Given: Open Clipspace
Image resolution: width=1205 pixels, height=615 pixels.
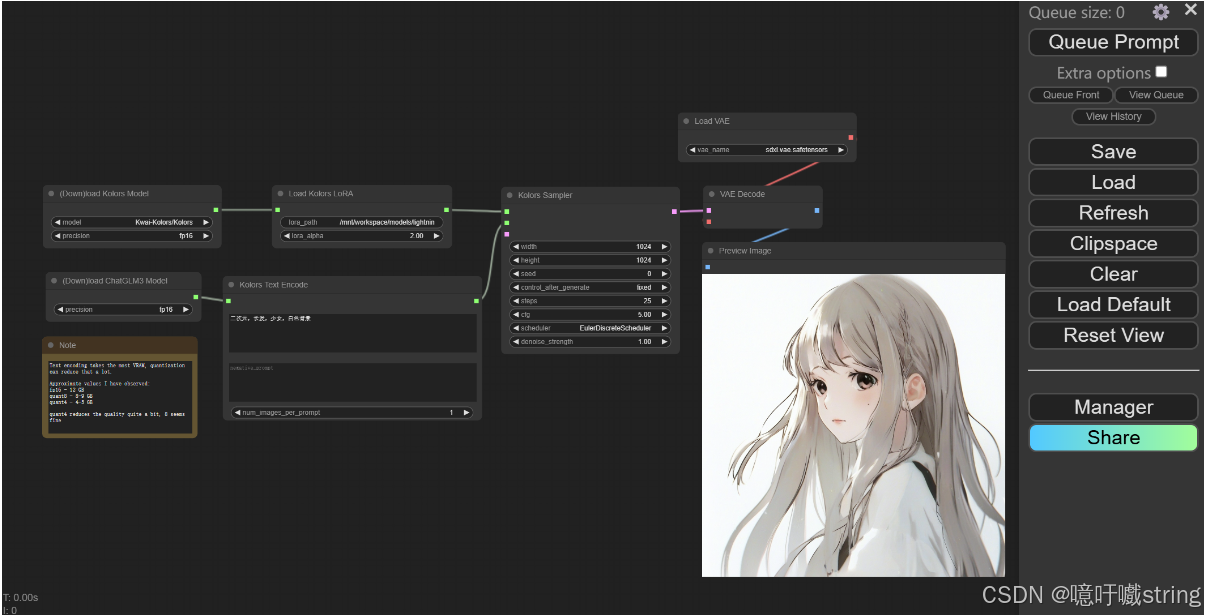Looking at the screenshot, I should pyautogui.click(x=1113, y=244).
